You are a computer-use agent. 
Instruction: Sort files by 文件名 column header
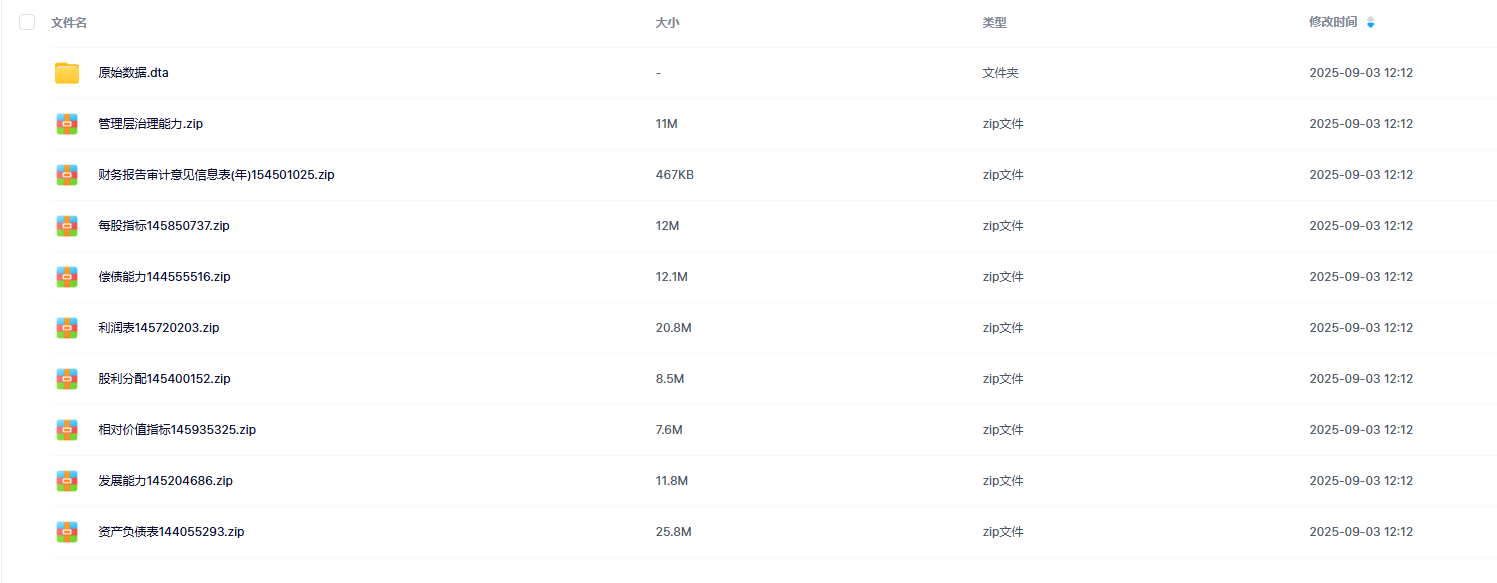click(x=69, y=22)
